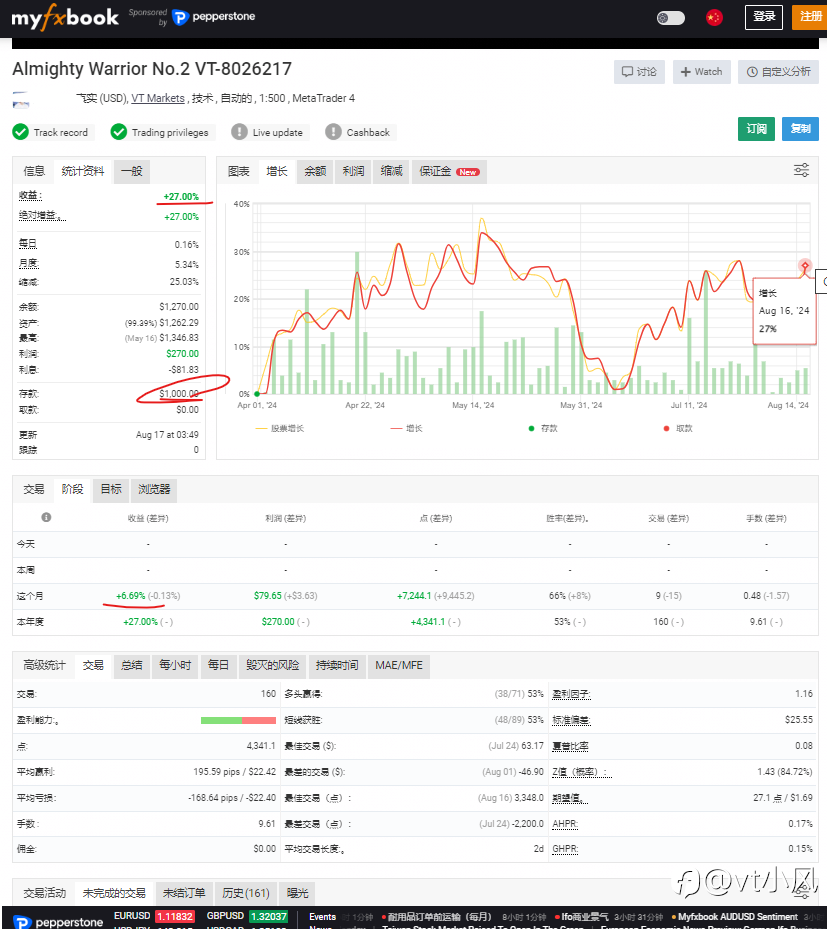Click the 盈利因子 profit factor label

571,694
